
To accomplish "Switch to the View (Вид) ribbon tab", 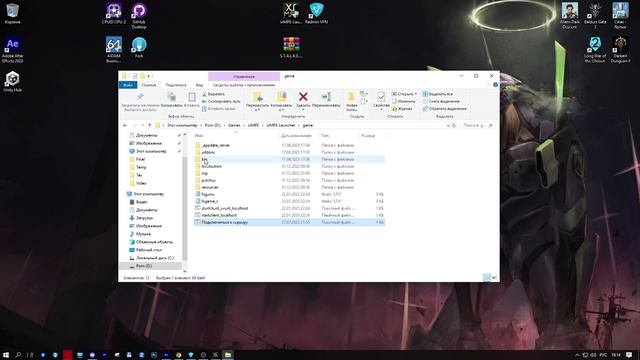I will coord(199,85).
